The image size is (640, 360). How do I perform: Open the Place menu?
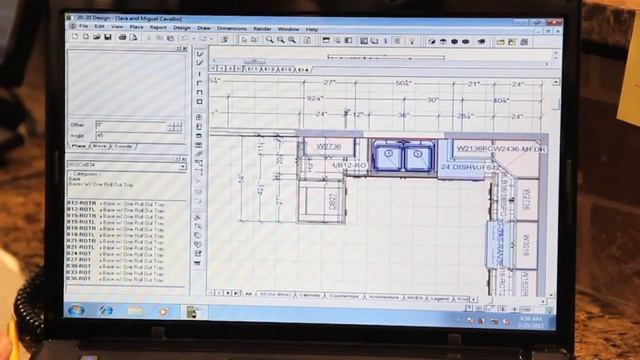[136, 27]
